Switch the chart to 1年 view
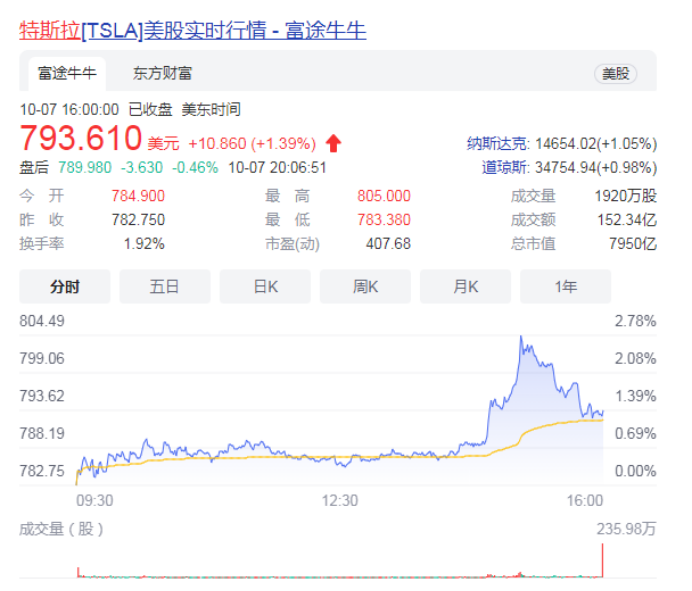This screenshot has width=692, height=591. pos(565,287)
